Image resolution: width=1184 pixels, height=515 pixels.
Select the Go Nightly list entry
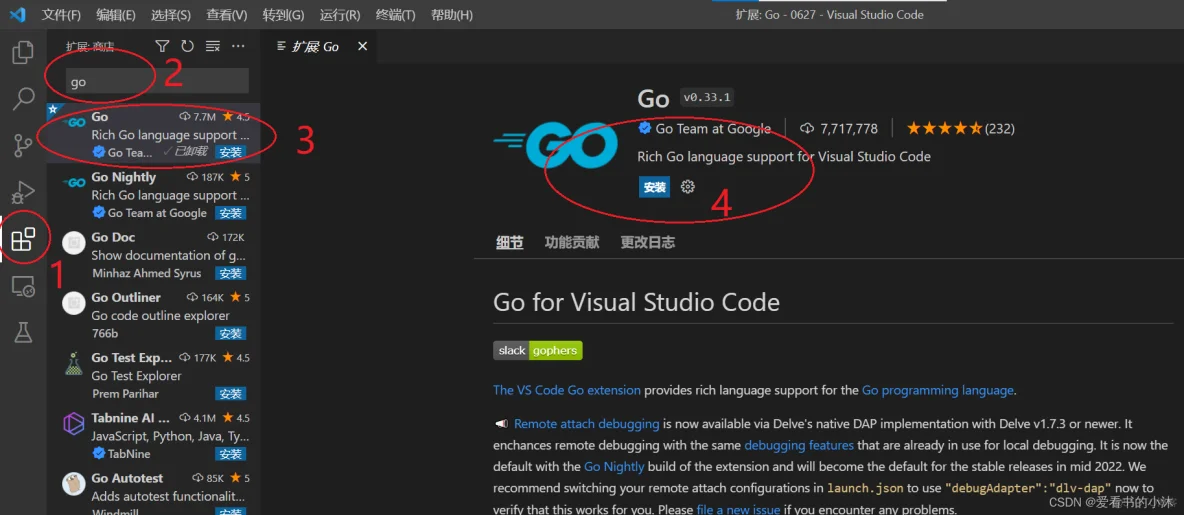coord(154,194)
